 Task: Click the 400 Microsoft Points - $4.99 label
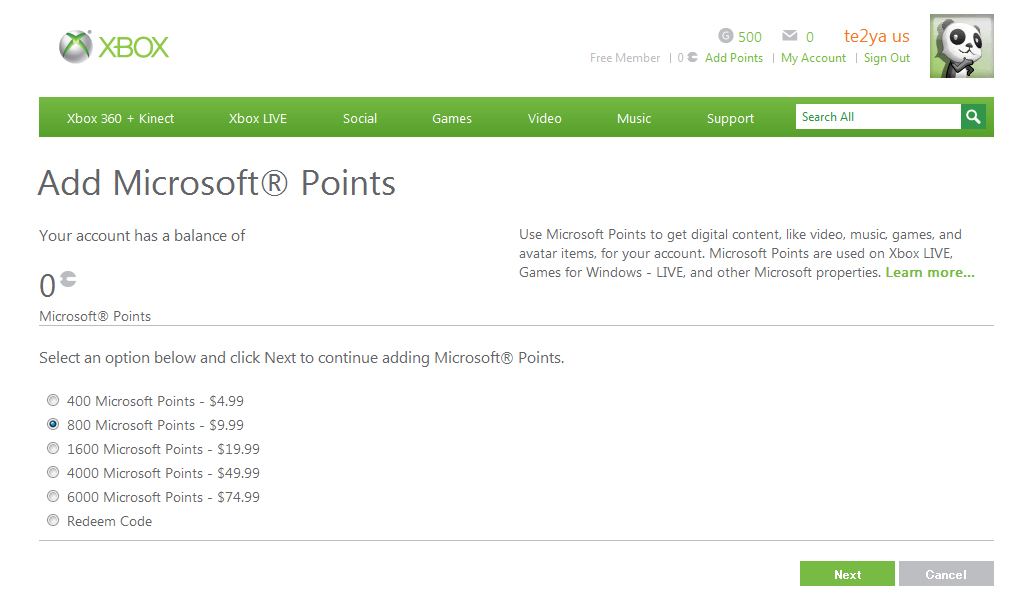tap(155, 401)
